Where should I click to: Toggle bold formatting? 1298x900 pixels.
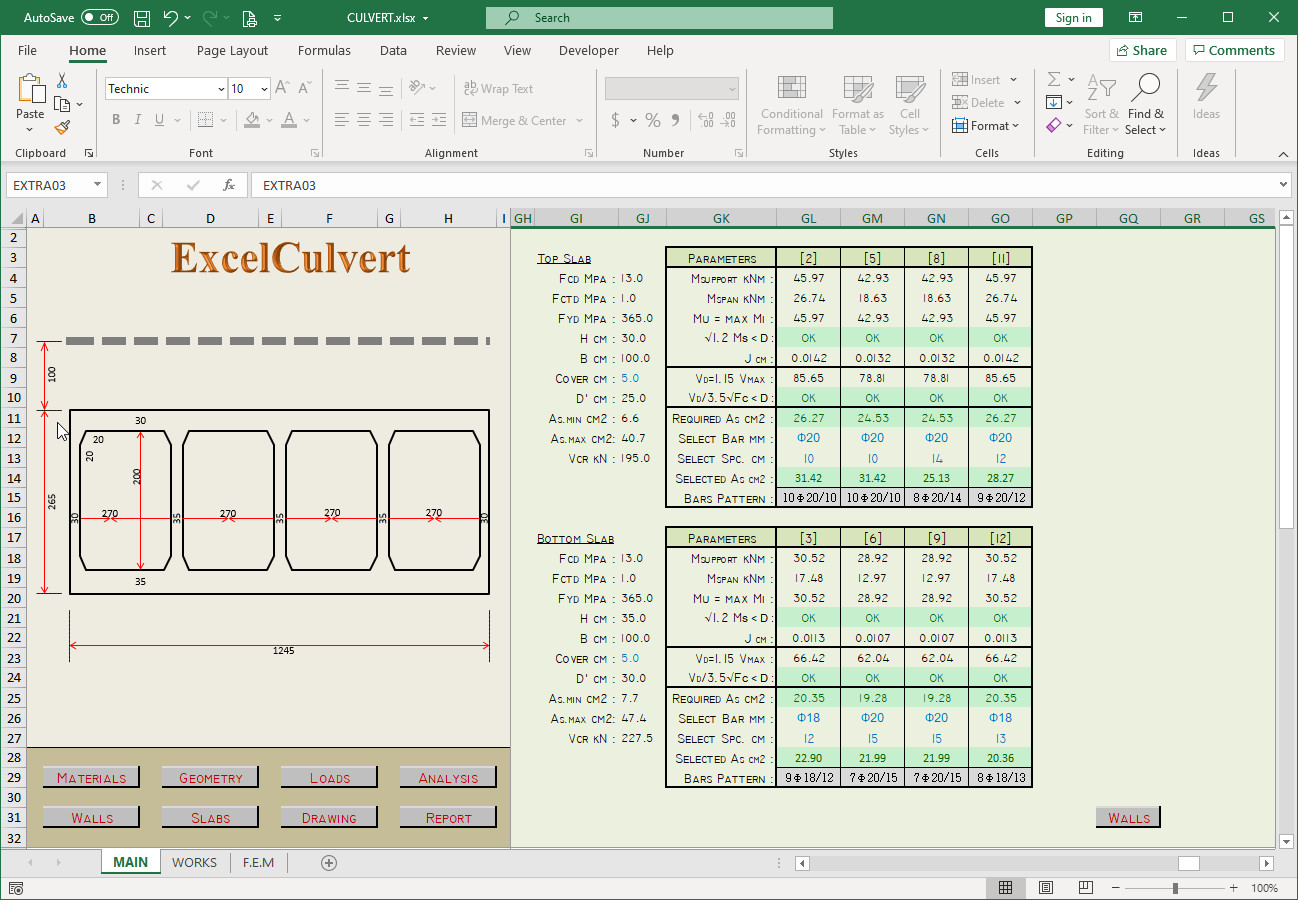click(x=115, y=119)
